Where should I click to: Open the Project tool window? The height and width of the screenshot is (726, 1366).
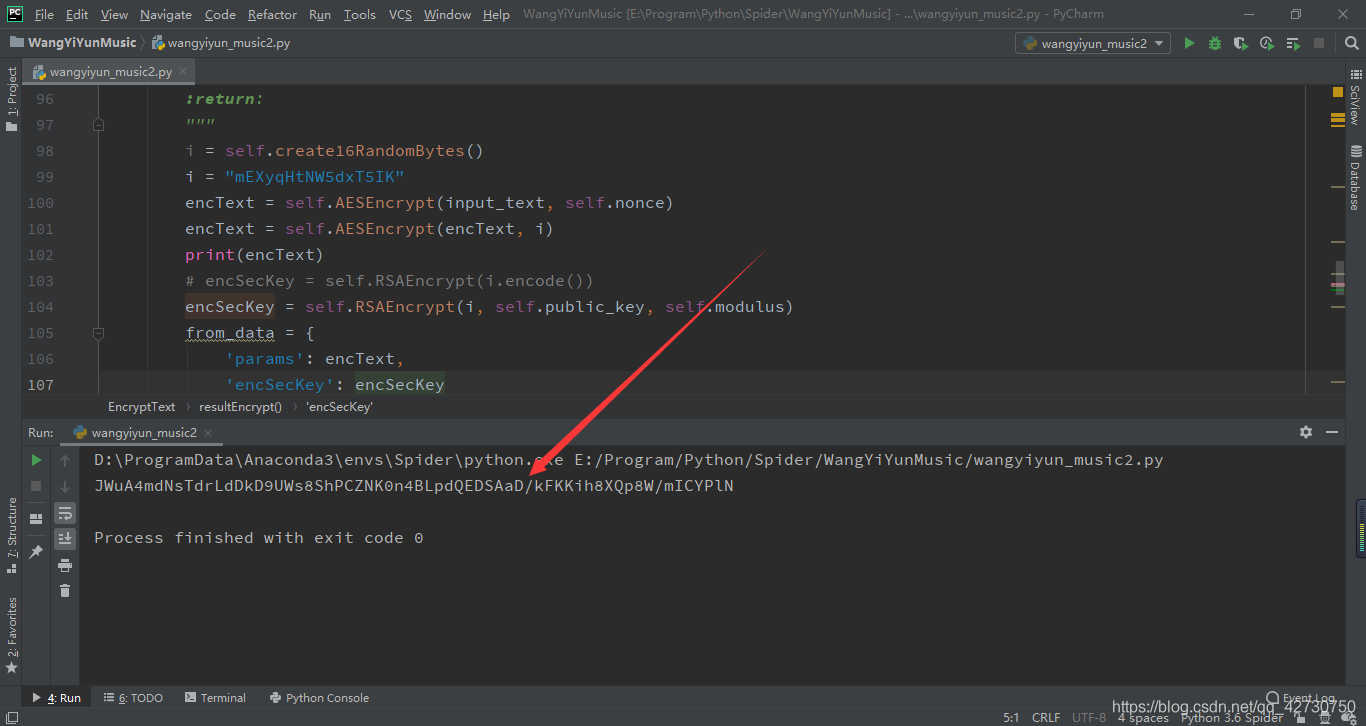tap(12, 99)
